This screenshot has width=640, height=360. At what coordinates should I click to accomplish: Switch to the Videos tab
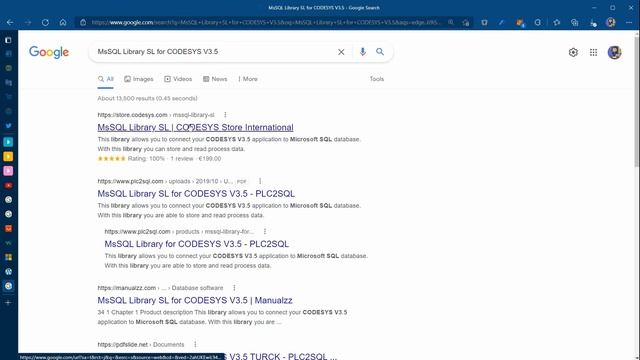pyautogui.click(x=178, y=79)
